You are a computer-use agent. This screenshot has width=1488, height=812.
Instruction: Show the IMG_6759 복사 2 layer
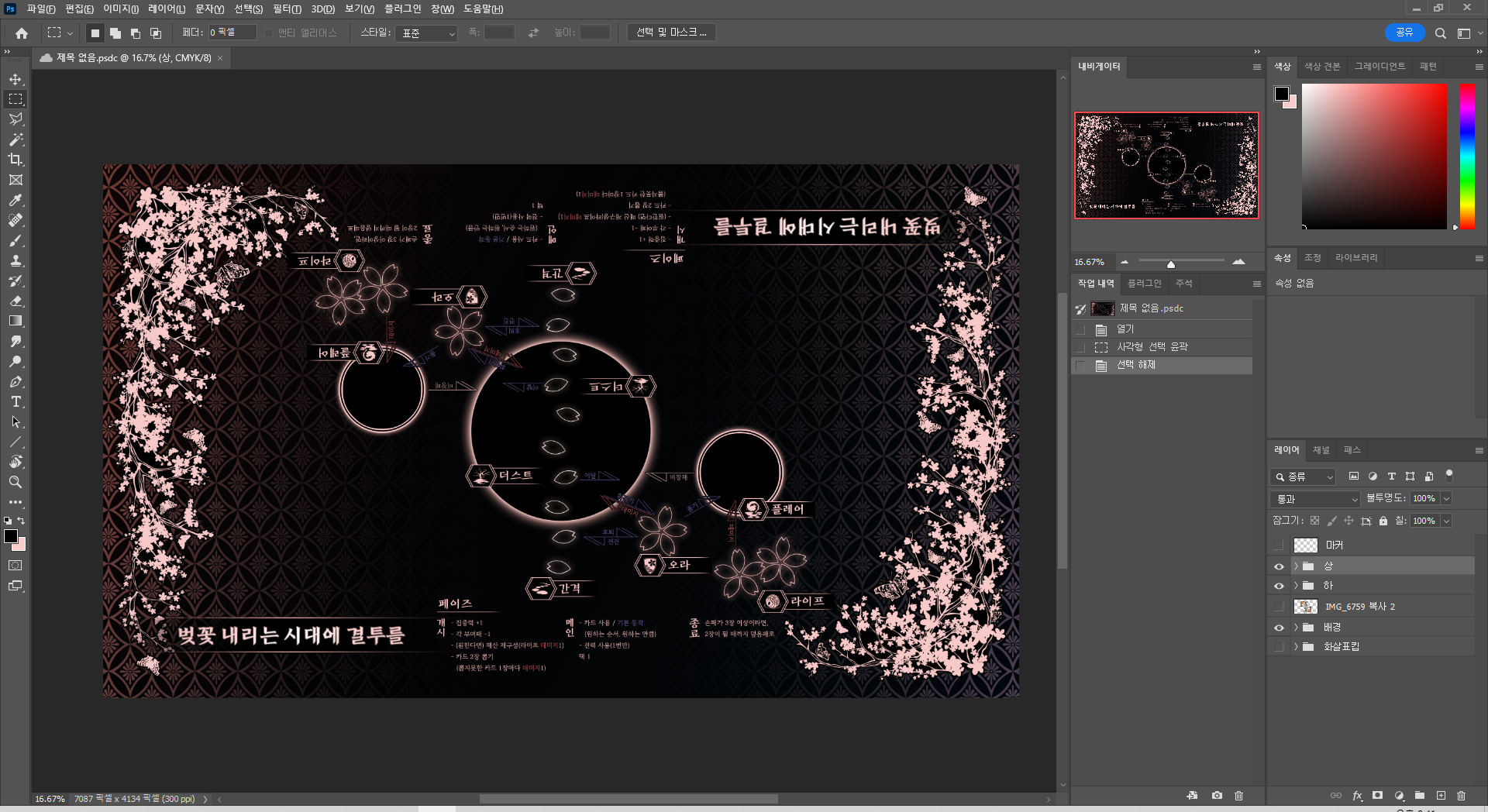click(x=1279, y=607)
